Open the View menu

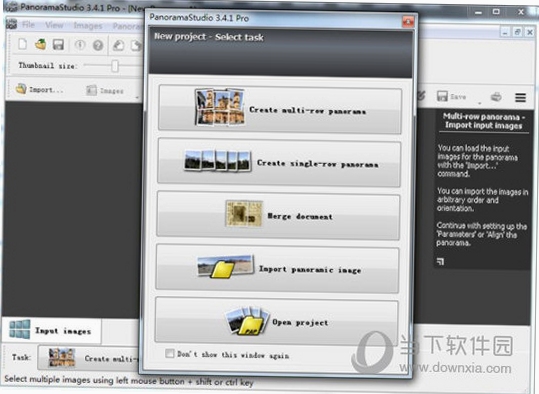click(x=54, y=25)
